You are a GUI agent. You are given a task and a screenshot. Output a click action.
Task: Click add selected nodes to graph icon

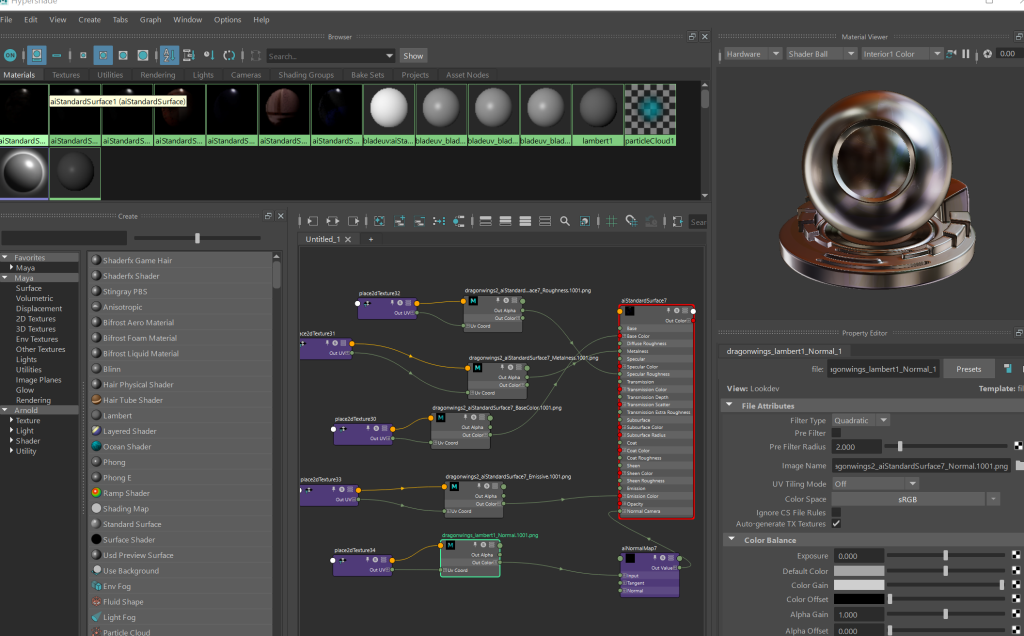400,221
